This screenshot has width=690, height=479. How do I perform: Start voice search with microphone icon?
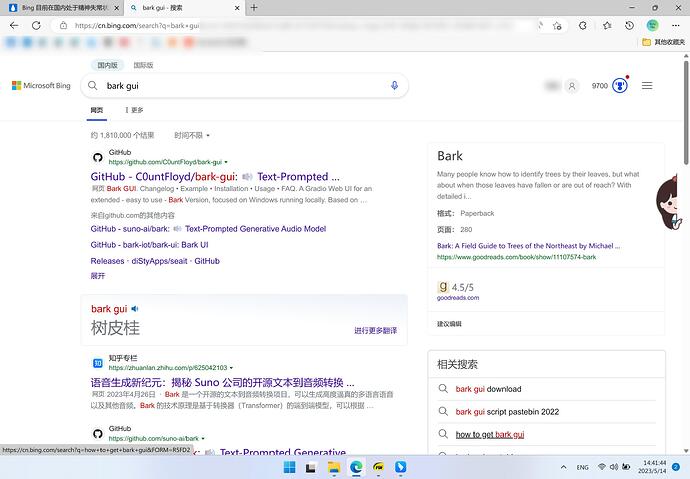[x=394, y=85]
